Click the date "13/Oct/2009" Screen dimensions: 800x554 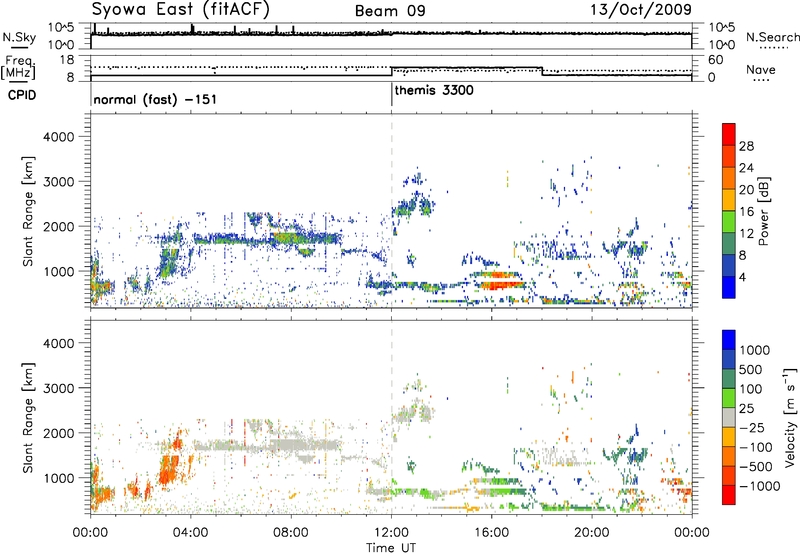pos(641,10)
